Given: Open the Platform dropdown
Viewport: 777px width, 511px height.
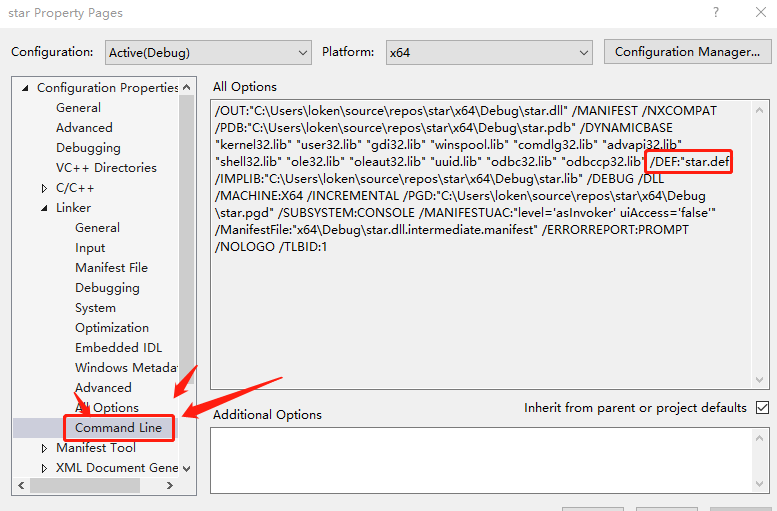Looking at the screenshot, I should pos(488,52).
